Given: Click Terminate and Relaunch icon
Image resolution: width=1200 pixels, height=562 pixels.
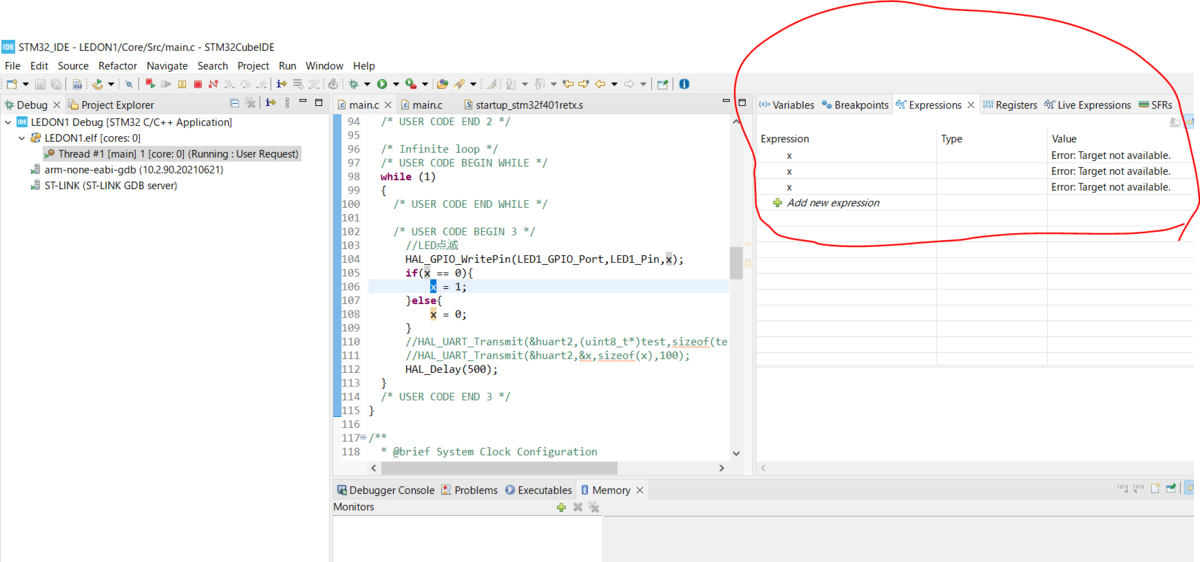Looking at the screenshot, I should coord(150,85).
